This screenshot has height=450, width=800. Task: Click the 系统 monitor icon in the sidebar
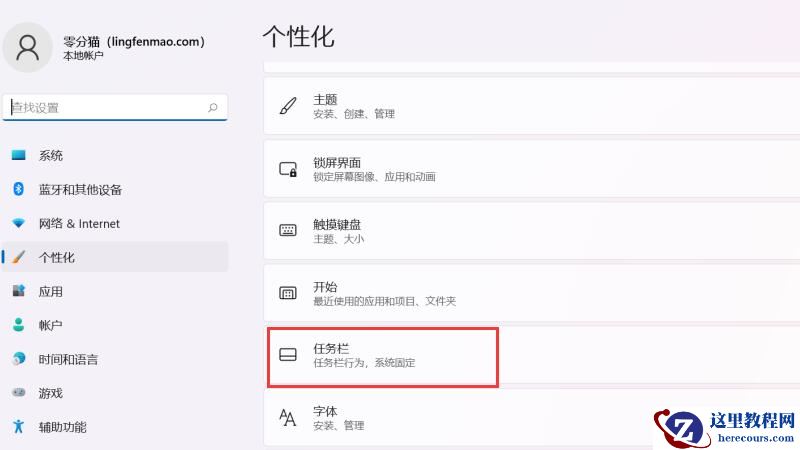(x=19, y=155)
